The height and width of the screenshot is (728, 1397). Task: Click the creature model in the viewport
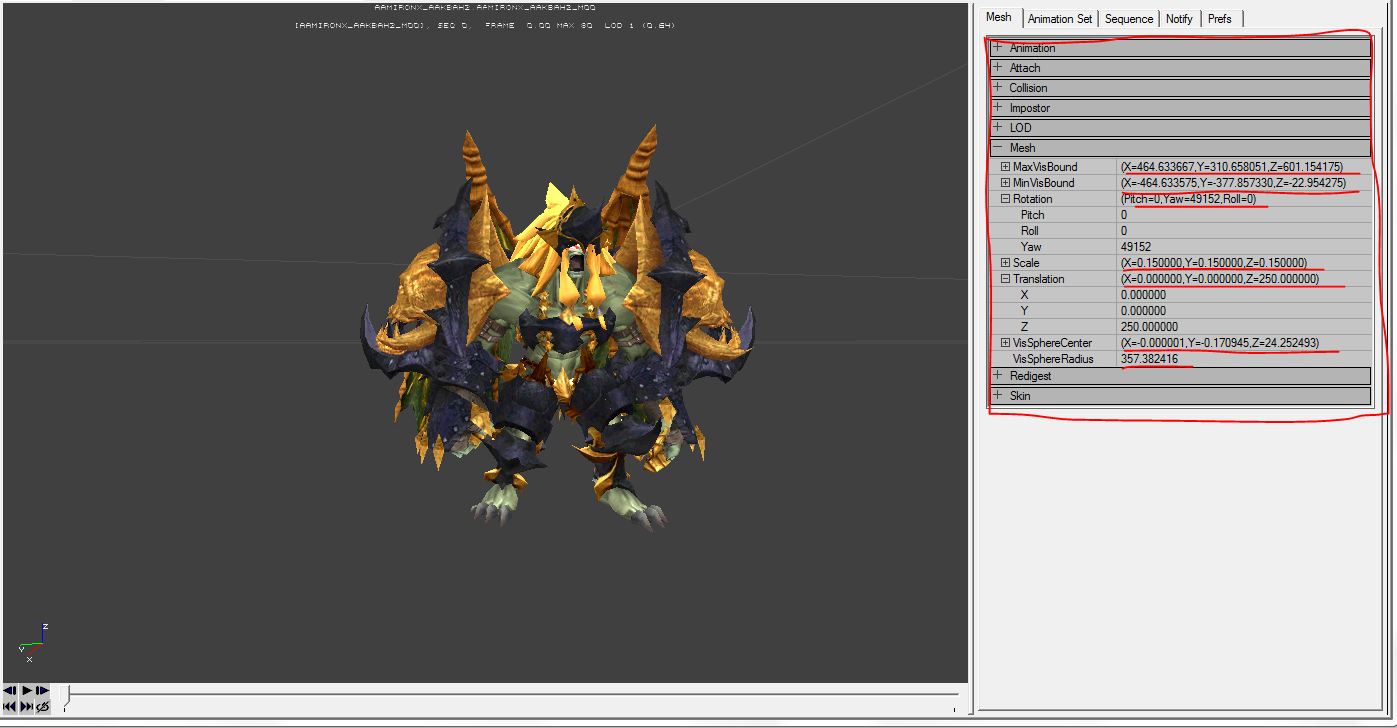[x=560, y=330]
